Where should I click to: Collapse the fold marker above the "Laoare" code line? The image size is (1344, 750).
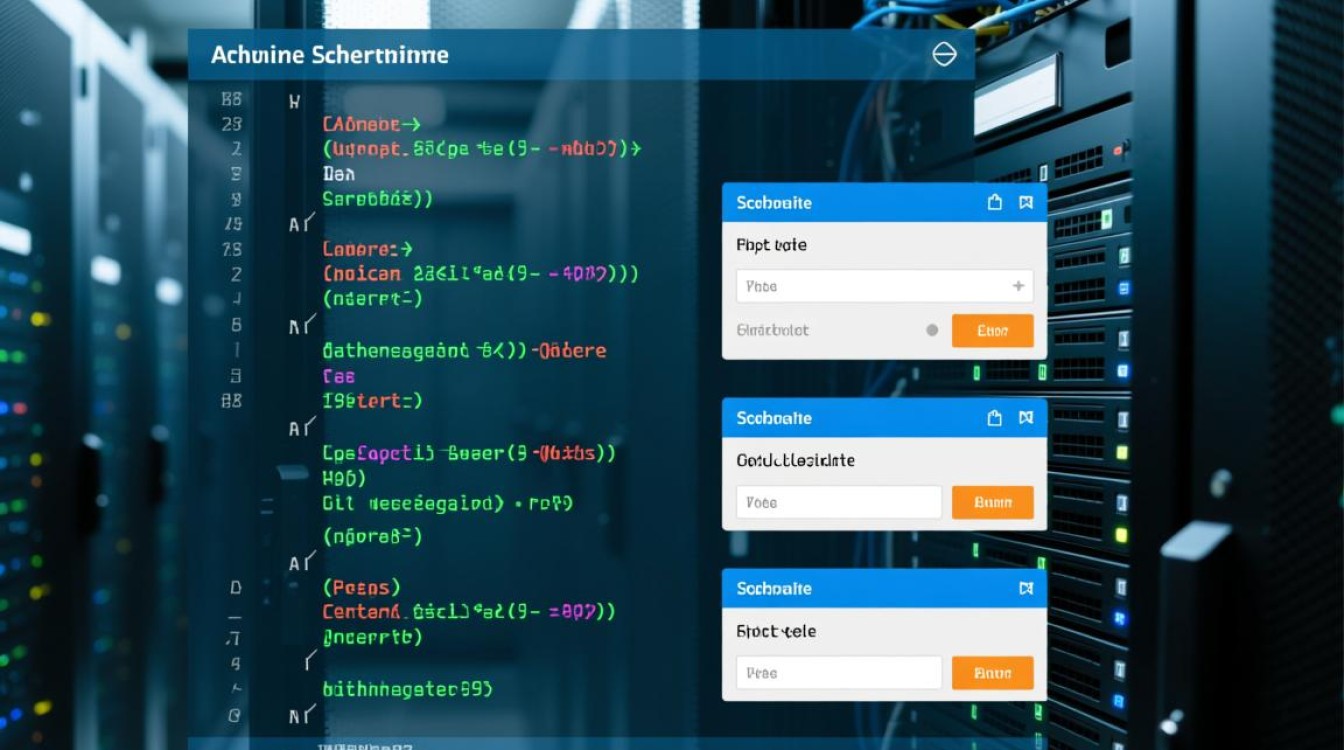coord(301,224)
